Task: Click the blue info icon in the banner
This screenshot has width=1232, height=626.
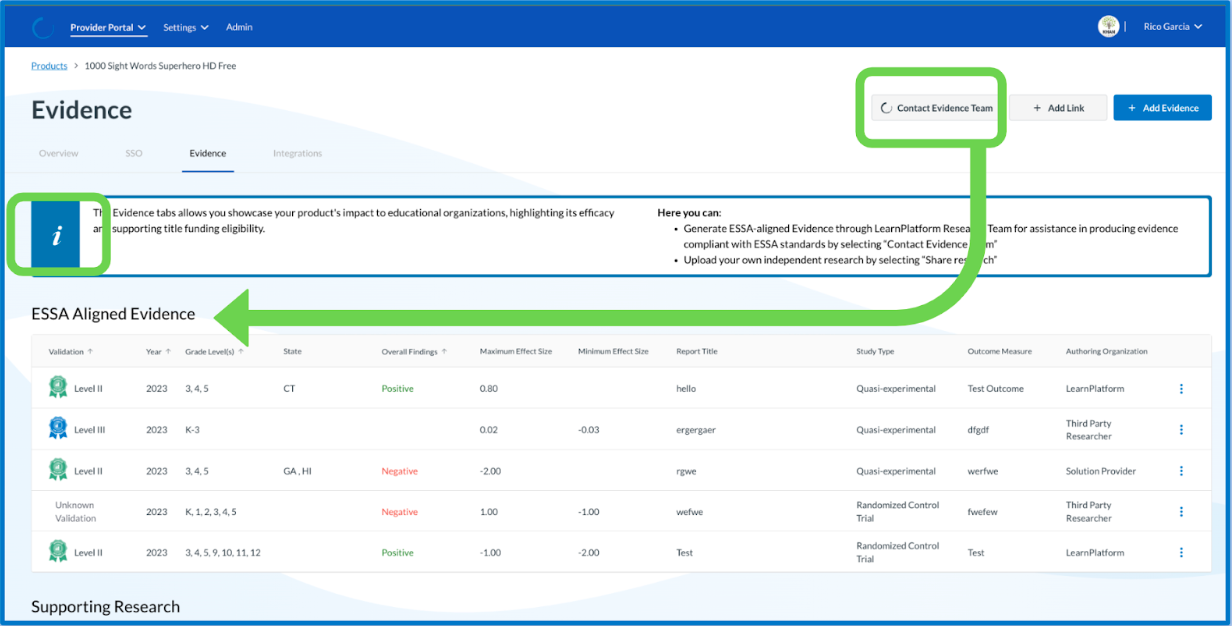Action: (x=56, y=236)
